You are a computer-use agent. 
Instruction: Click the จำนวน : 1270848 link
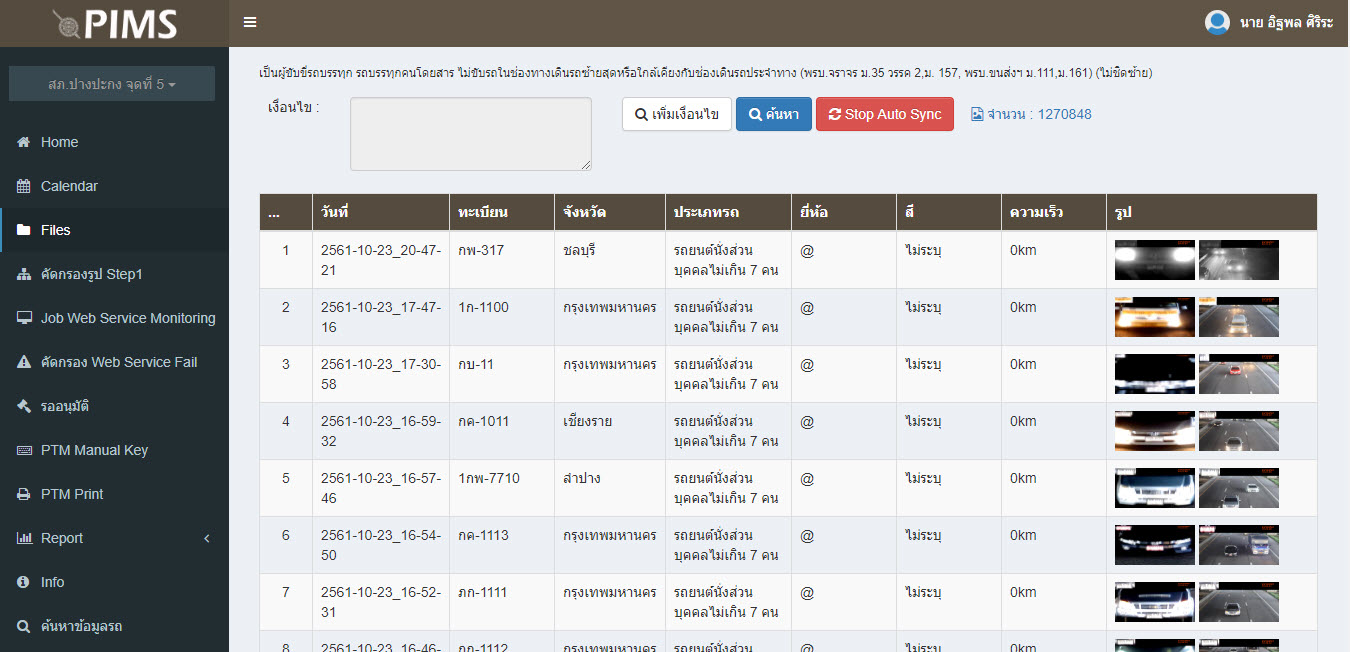pyautogui.click(x=1031, y=114)
